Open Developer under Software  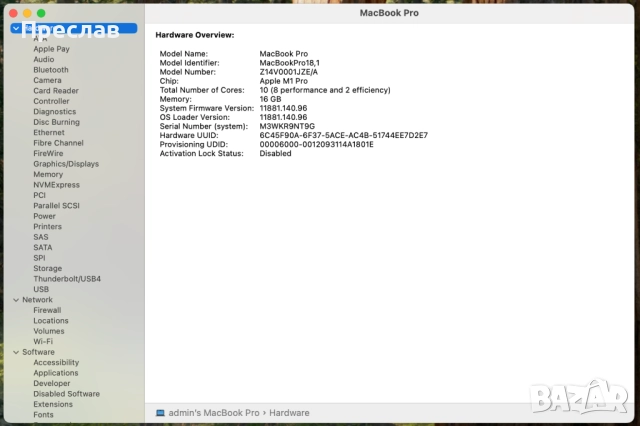[52, 384]
